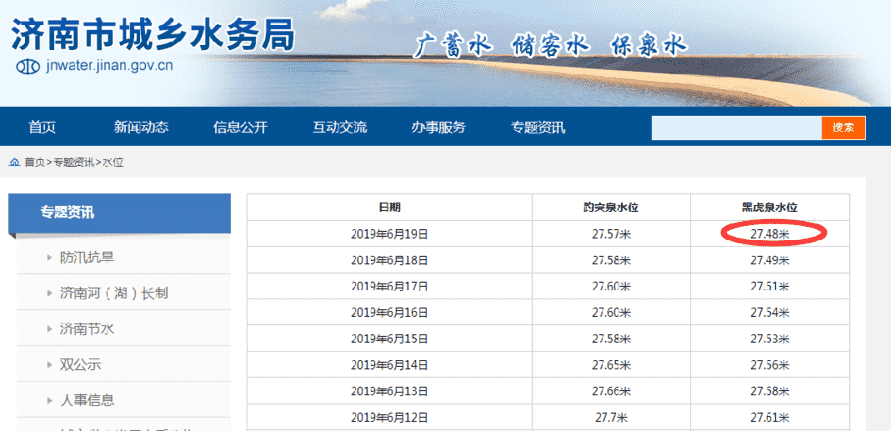Viewport: 891px width, 431px height.
Task: Click the circled 27.48米 water level value
Action: coord(770,234)
